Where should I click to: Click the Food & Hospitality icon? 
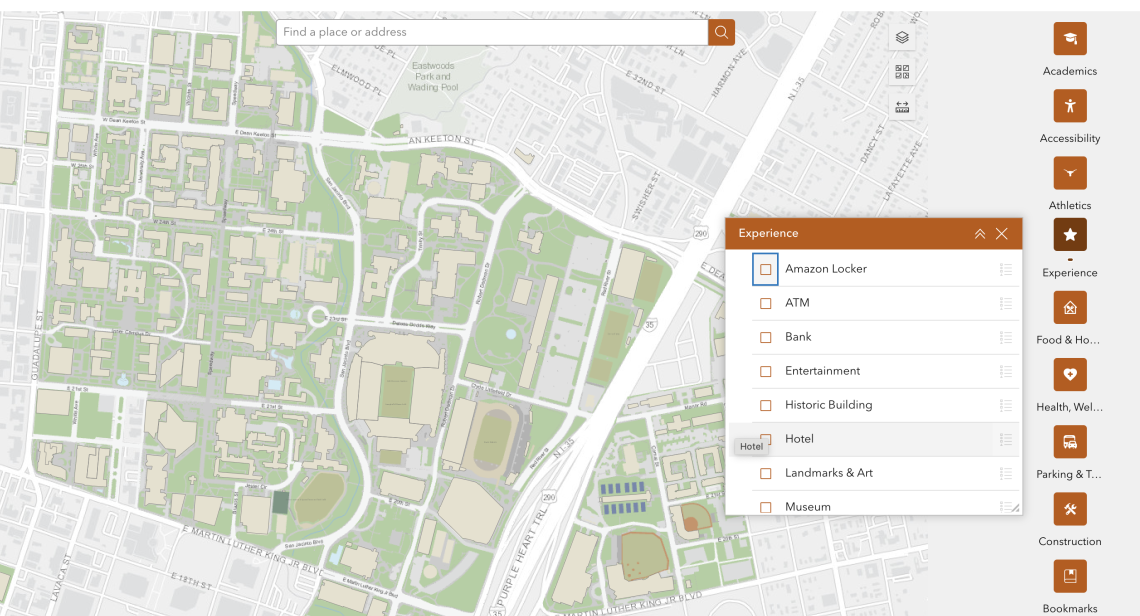[x=1070, y=307]
